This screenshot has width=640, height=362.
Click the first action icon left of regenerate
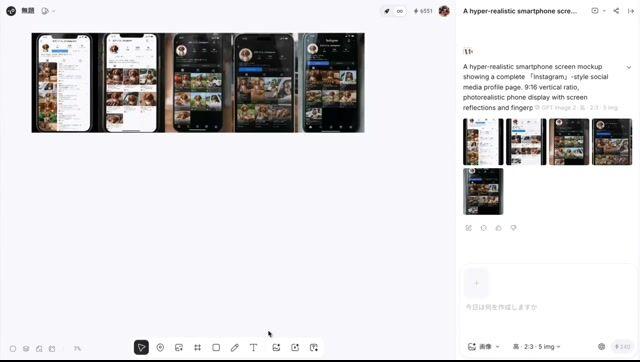click(469, 228)
